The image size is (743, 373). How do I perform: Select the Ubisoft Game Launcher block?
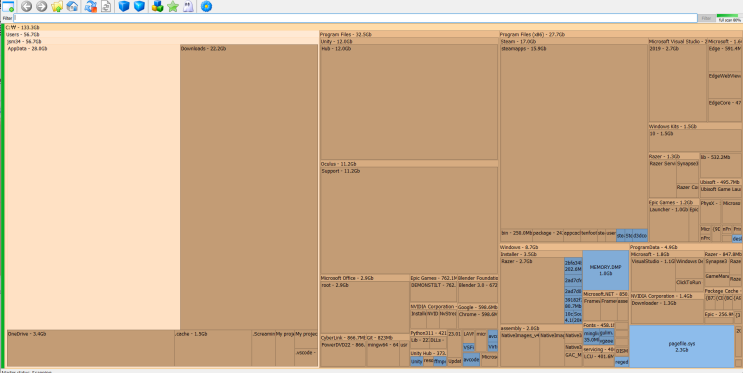tap(721, 191)
